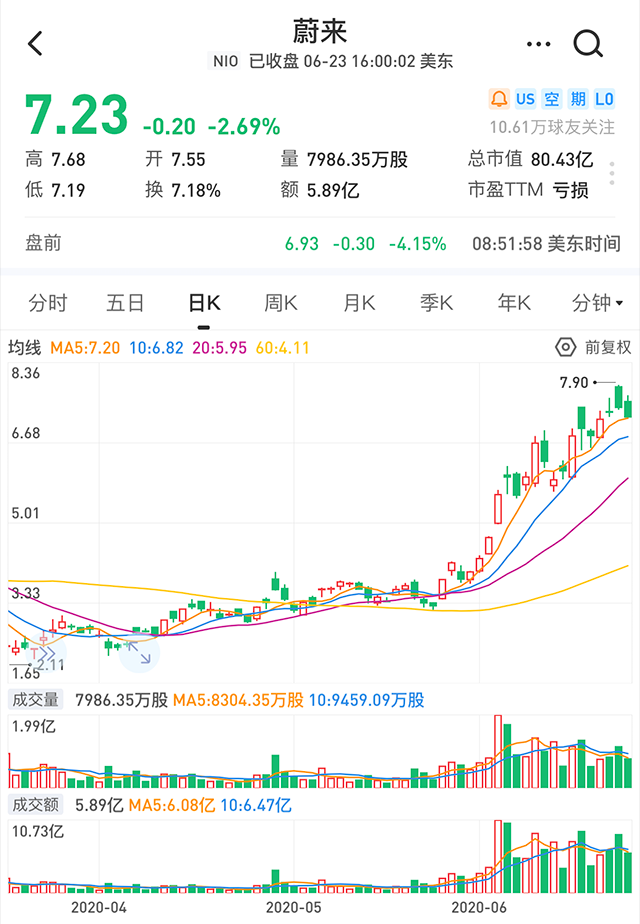Tap the 总市值 80.43亿 market cap
Viewport: 640px width, 924px height.
[530, 159]
